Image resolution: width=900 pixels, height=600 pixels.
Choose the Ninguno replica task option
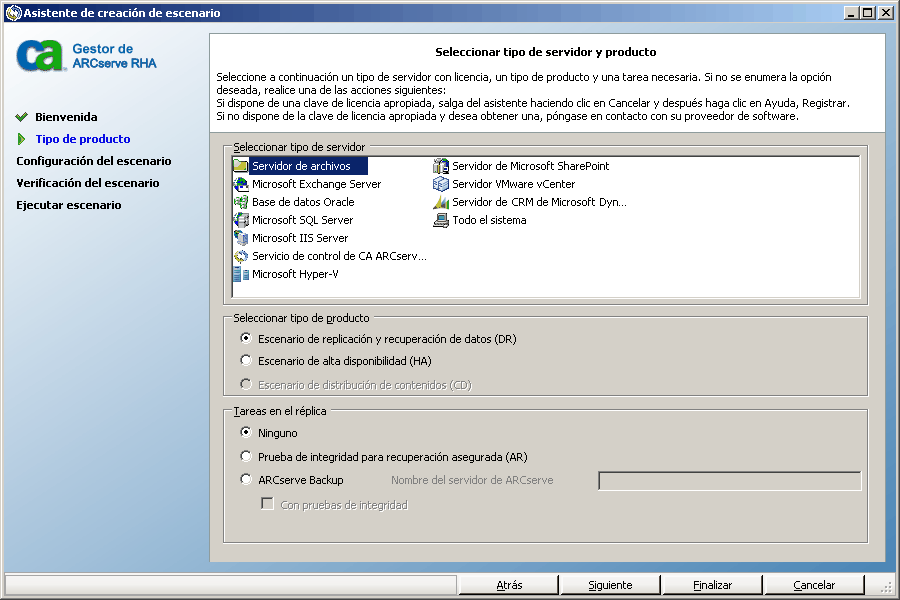tap(246, 432)
